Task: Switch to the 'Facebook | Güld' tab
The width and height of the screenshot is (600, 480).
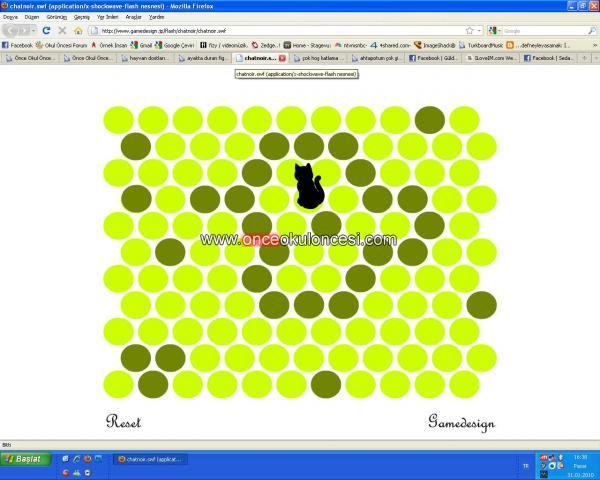Action: pyautogui.click(x=434, y=58)
